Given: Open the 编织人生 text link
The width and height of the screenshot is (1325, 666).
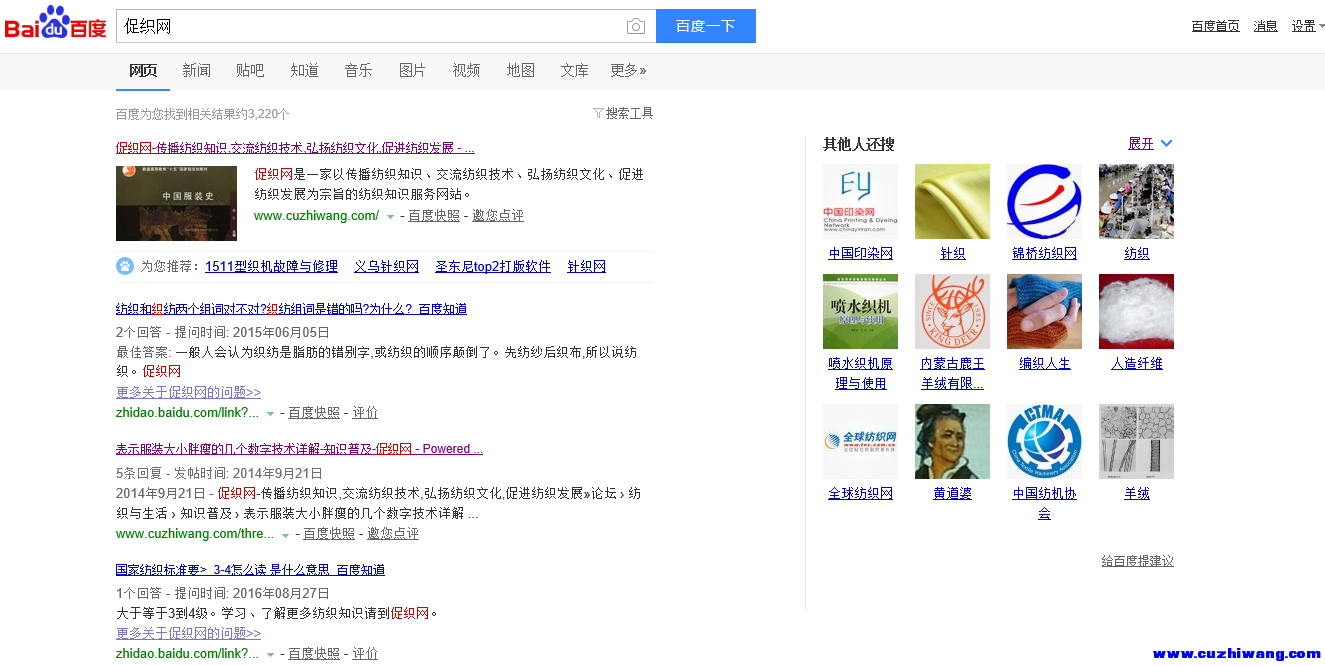Looking at the screenshot, I should click(x=1045, y=363).
